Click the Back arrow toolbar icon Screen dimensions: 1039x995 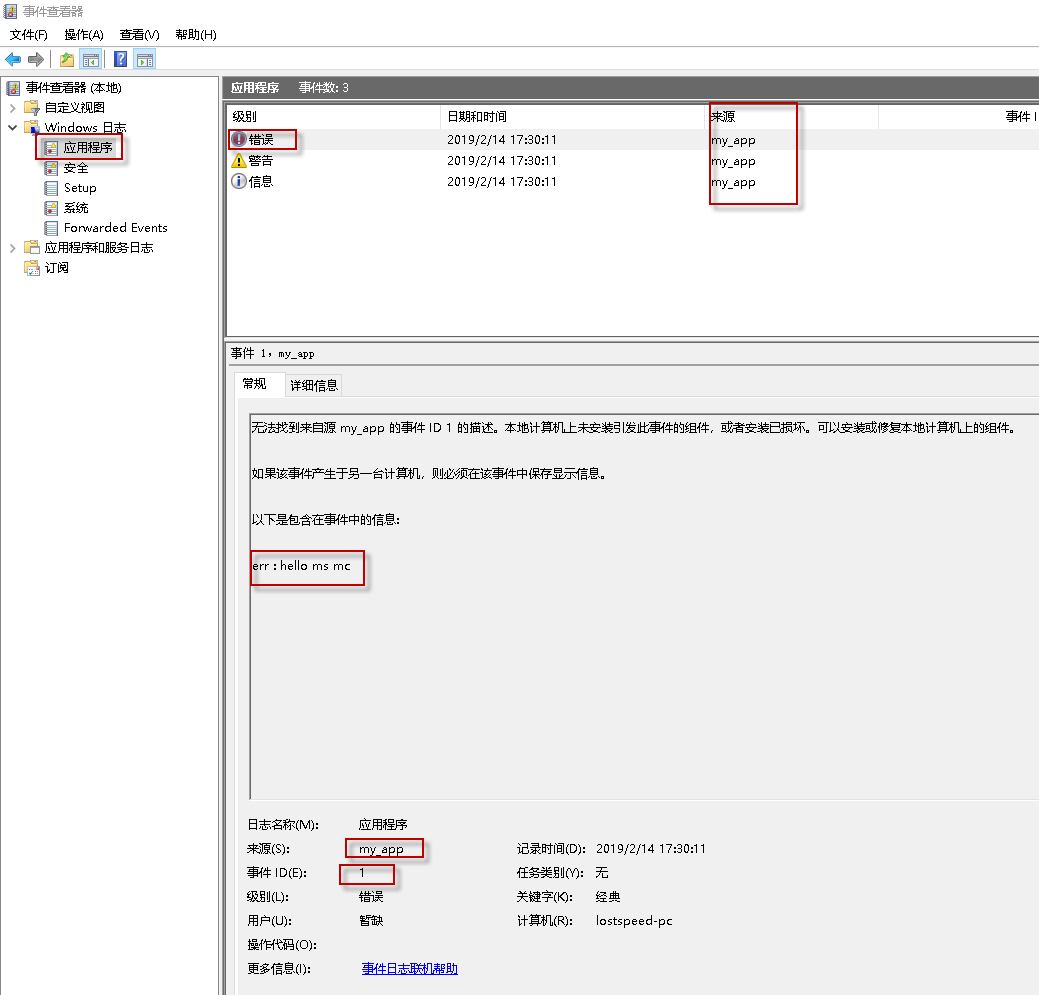[x=13, y=60]
